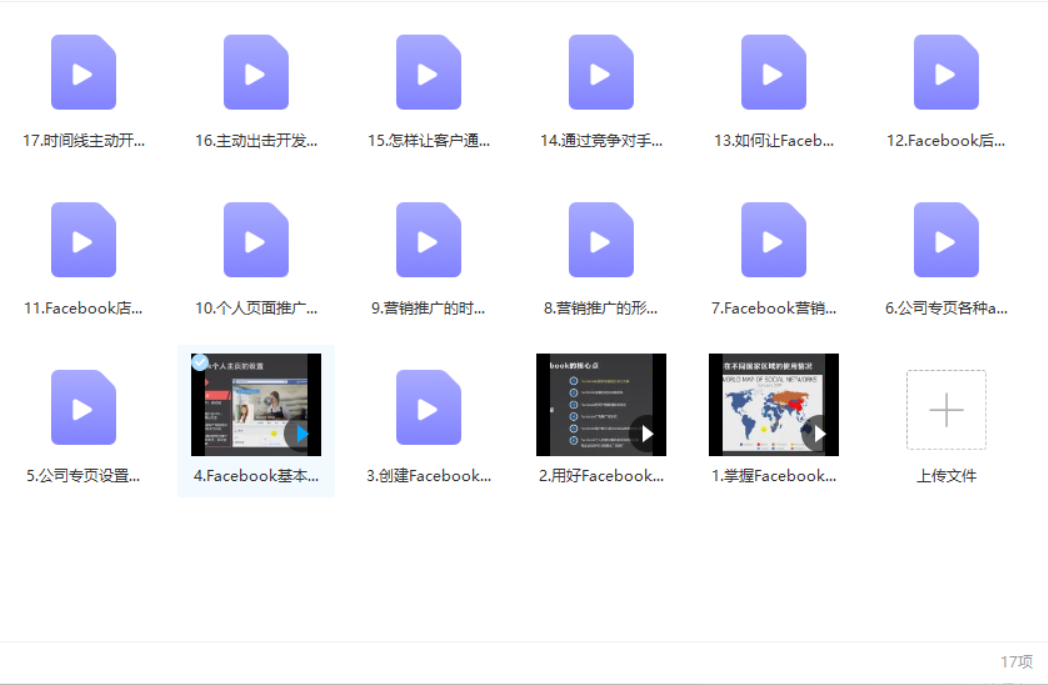Click file name 13.如何让Faceb...
The height and width of the screenshot is (685, 1048).
point(773,141)
